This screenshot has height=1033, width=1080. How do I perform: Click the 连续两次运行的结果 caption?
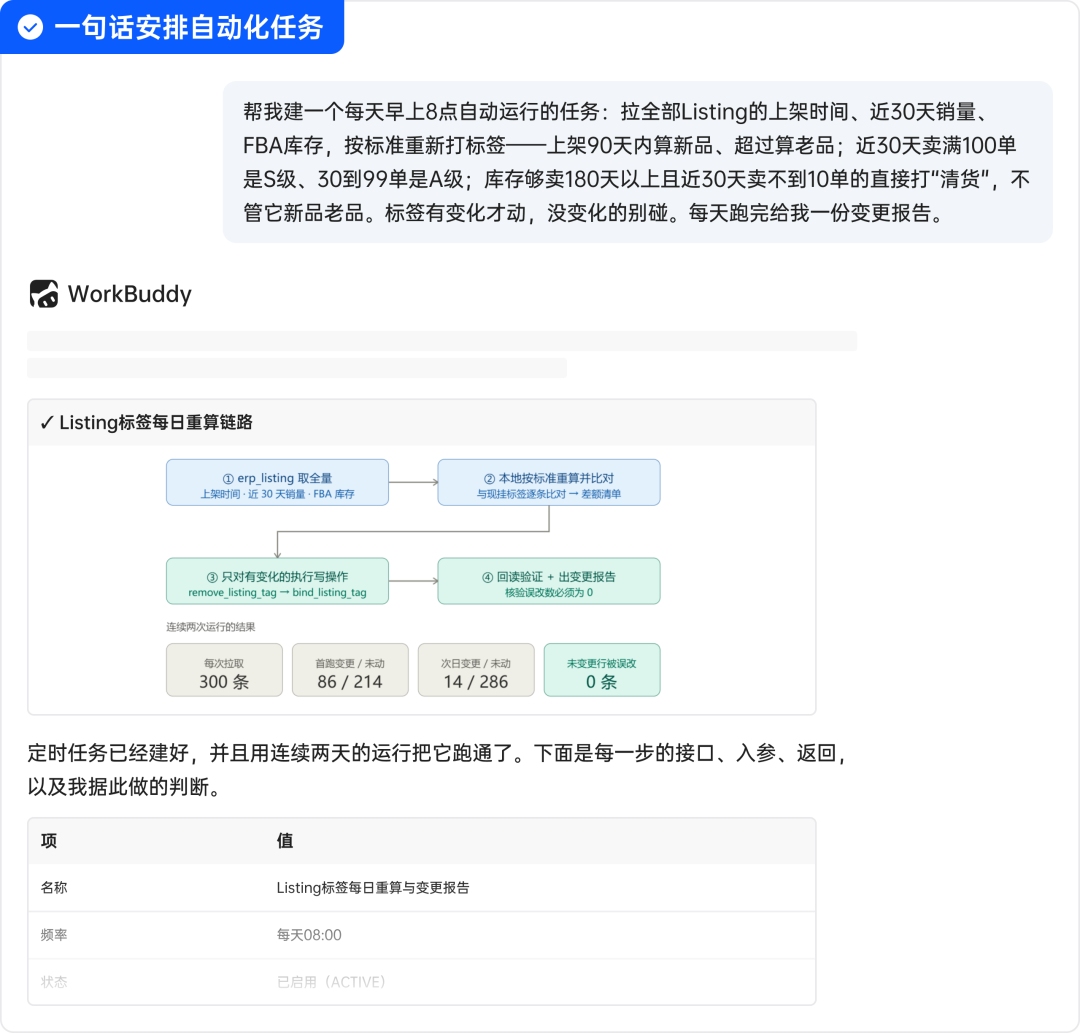coord(211,627)
